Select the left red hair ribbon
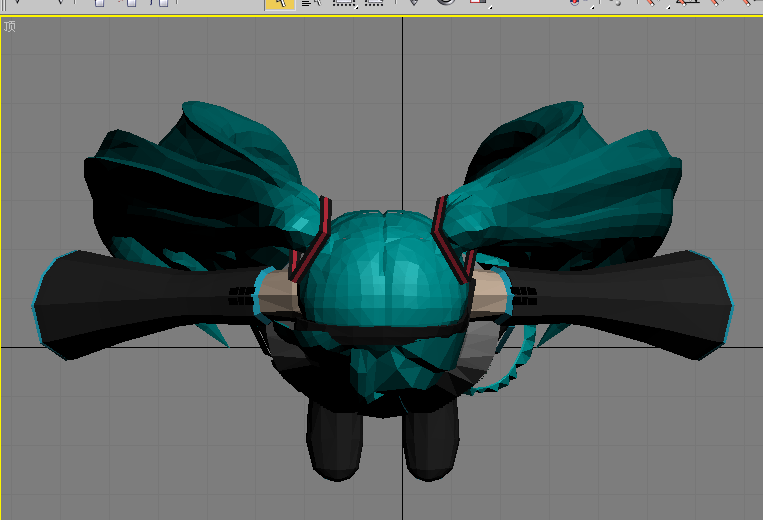This screenshot has width=763, height=520. pos(311,239)
